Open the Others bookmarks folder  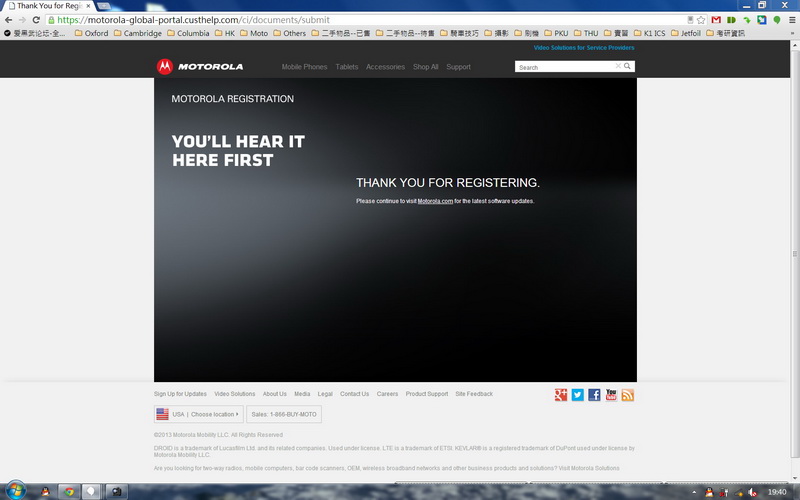pyautogui.click(x=289, y=33)
